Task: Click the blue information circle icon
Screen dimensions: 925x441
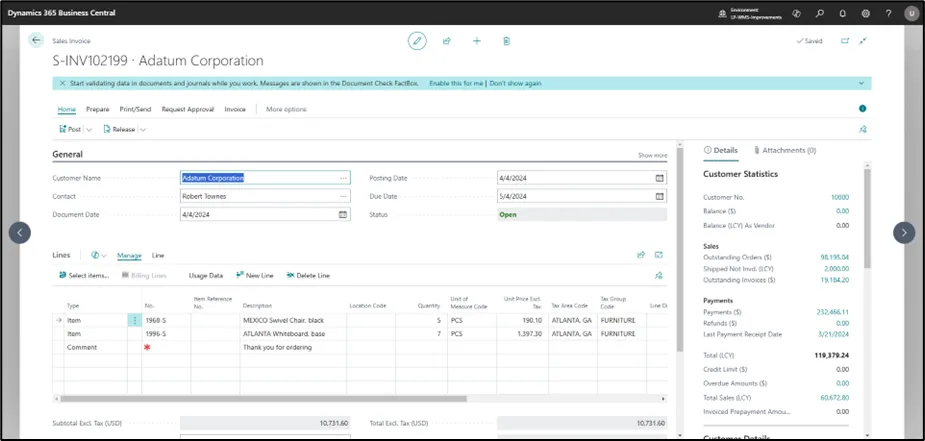Action: [862, 108]
